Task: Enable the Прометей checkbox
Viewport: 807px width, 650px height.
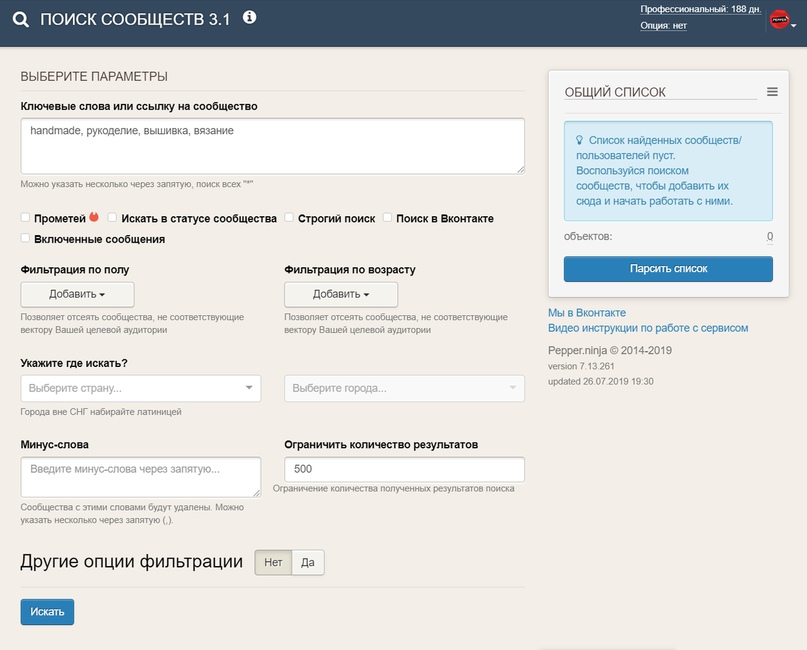Action: click(x=26, y=218)
